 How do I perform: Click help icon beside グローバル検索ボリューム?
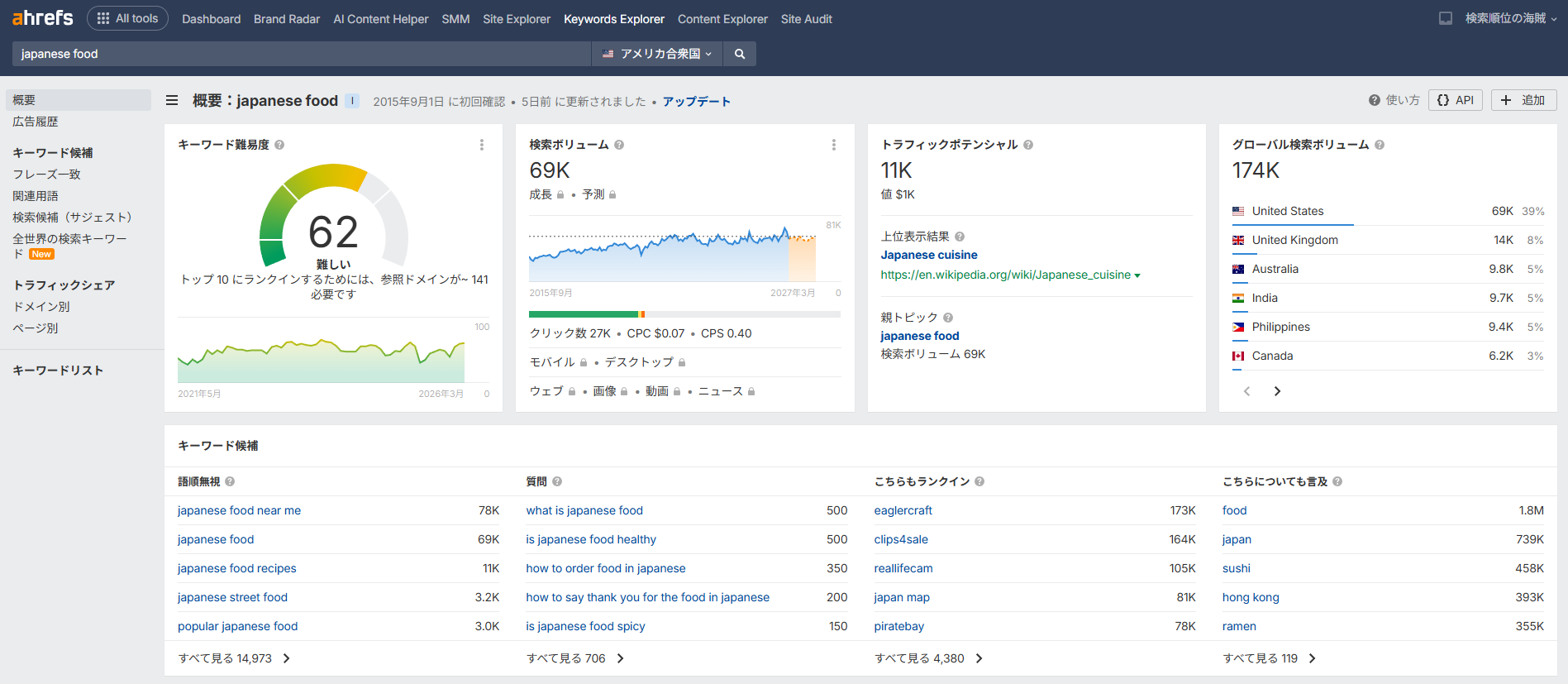pyautogui.click(x=1380, y=145)
